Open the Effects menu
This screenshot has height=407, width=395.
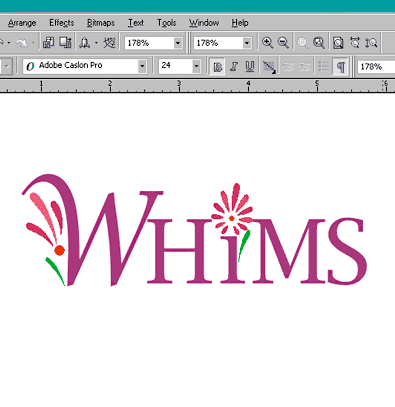[x=62, y=23]
